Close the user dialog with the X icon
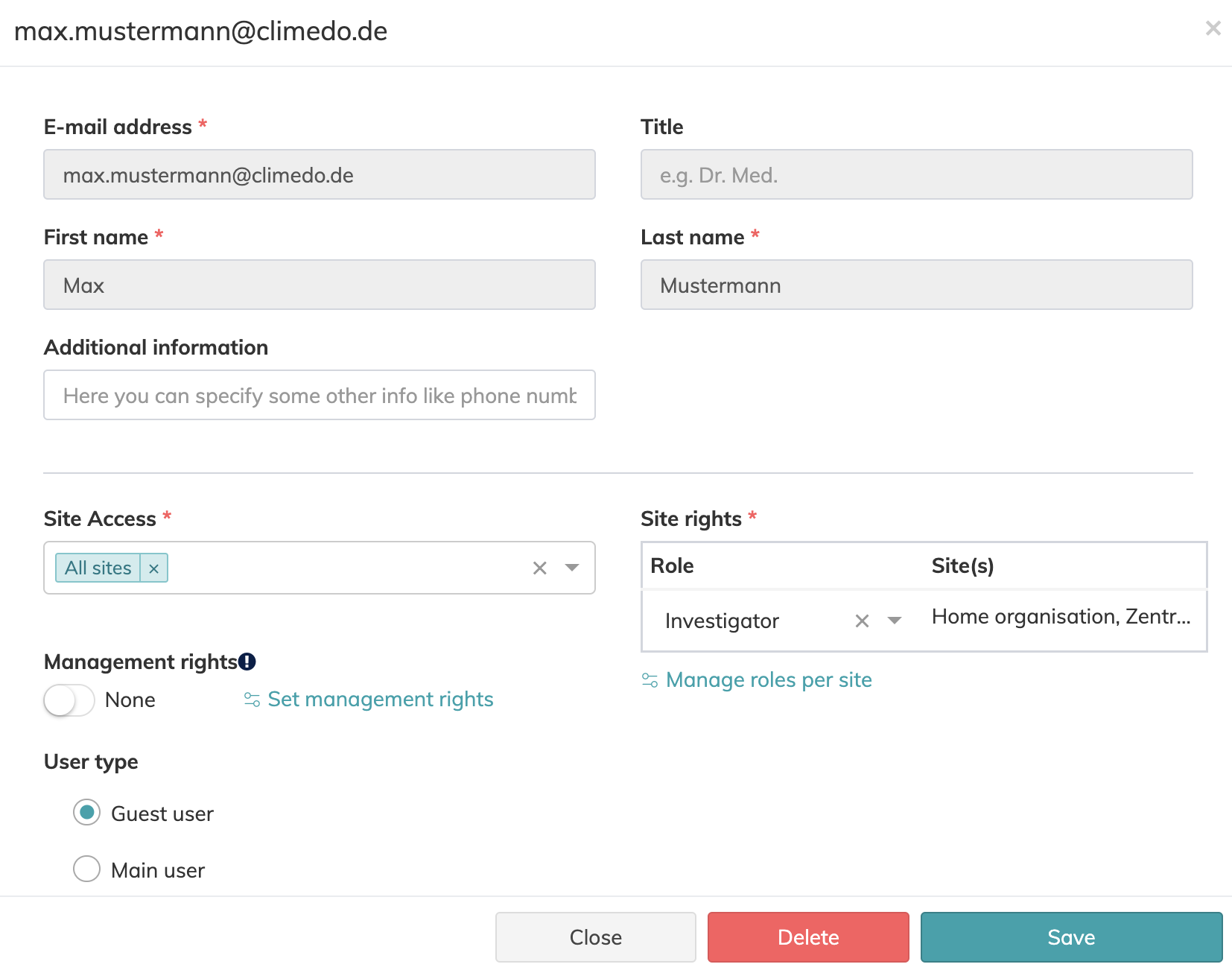The width and height of the screenshot is (1232, 970). click(1213, 28)
